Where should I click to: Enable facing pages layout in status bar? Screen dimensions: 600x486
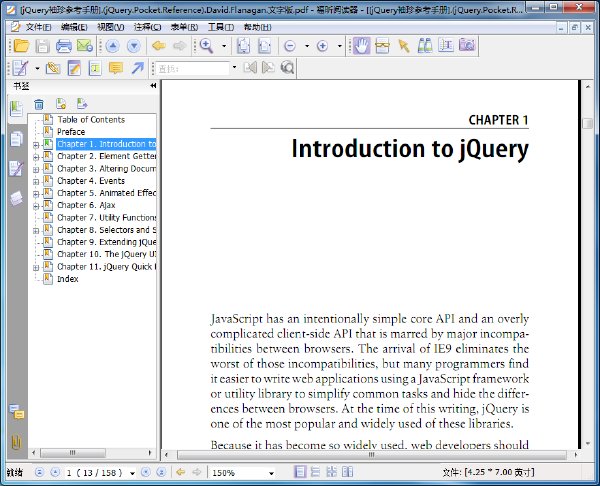[x=348, y=472]
